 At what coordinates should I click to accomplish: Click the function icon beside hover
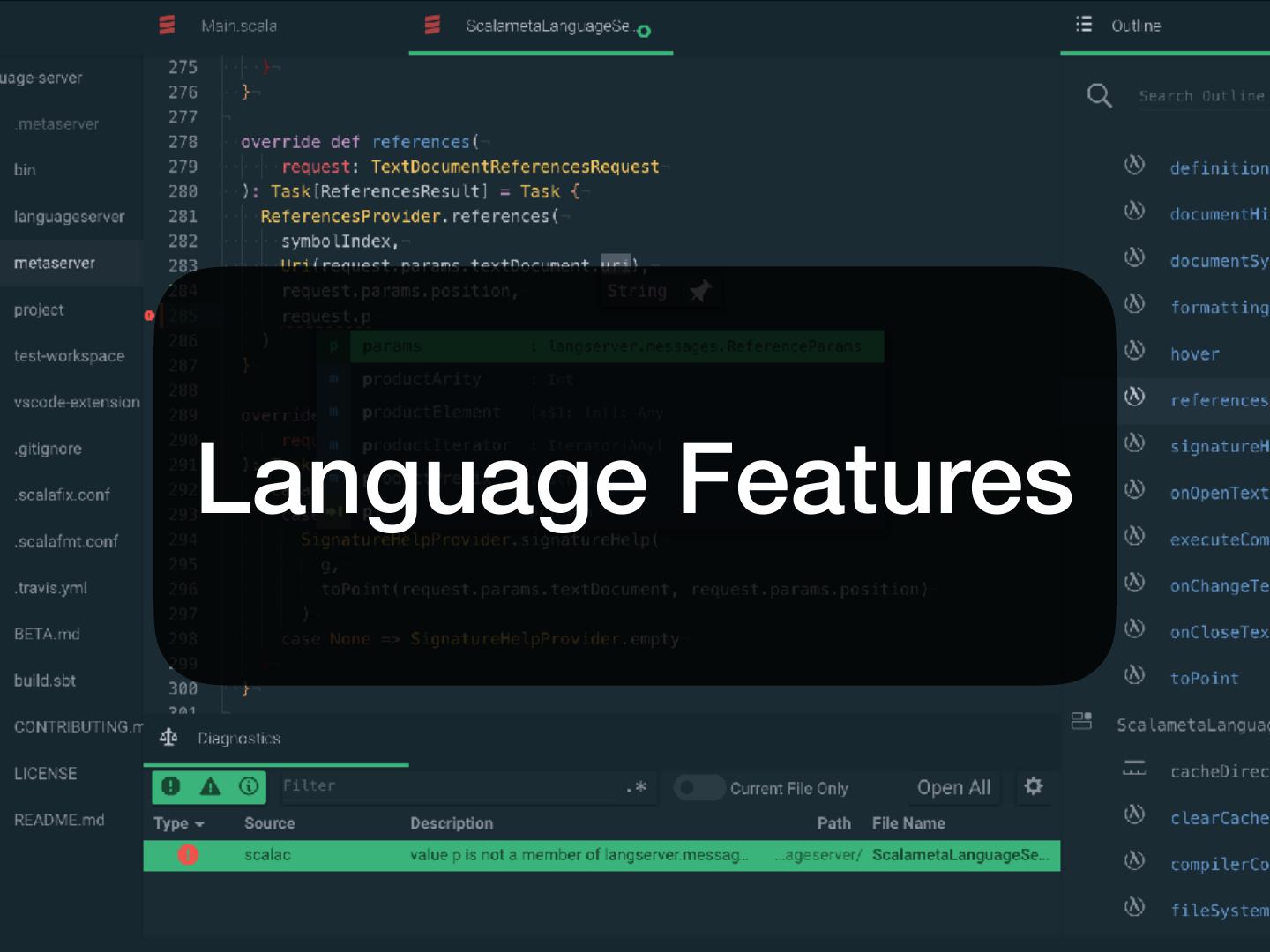(1135, 351)
